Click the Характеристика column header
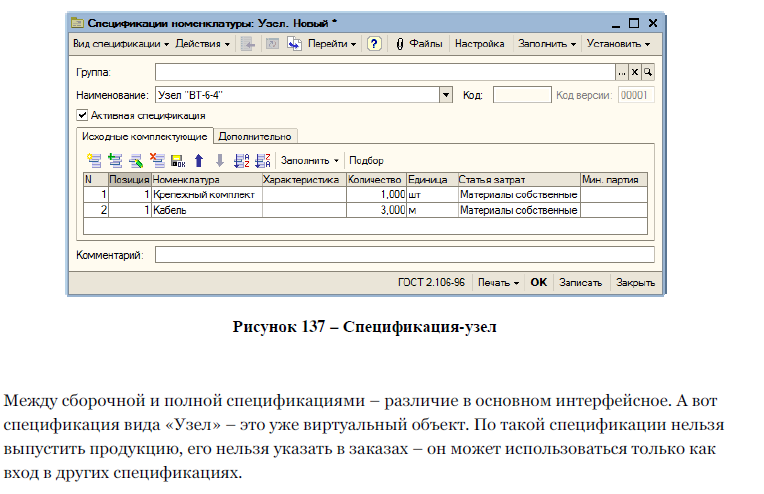The image size is (764, 494). pos(304,180)
